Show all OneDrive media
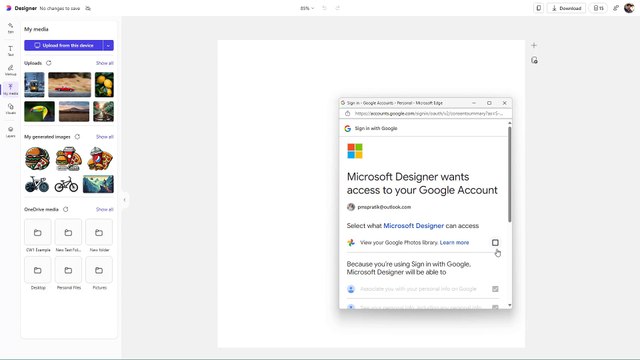Viewport: 640px width, 360px height. pos(104,209)
